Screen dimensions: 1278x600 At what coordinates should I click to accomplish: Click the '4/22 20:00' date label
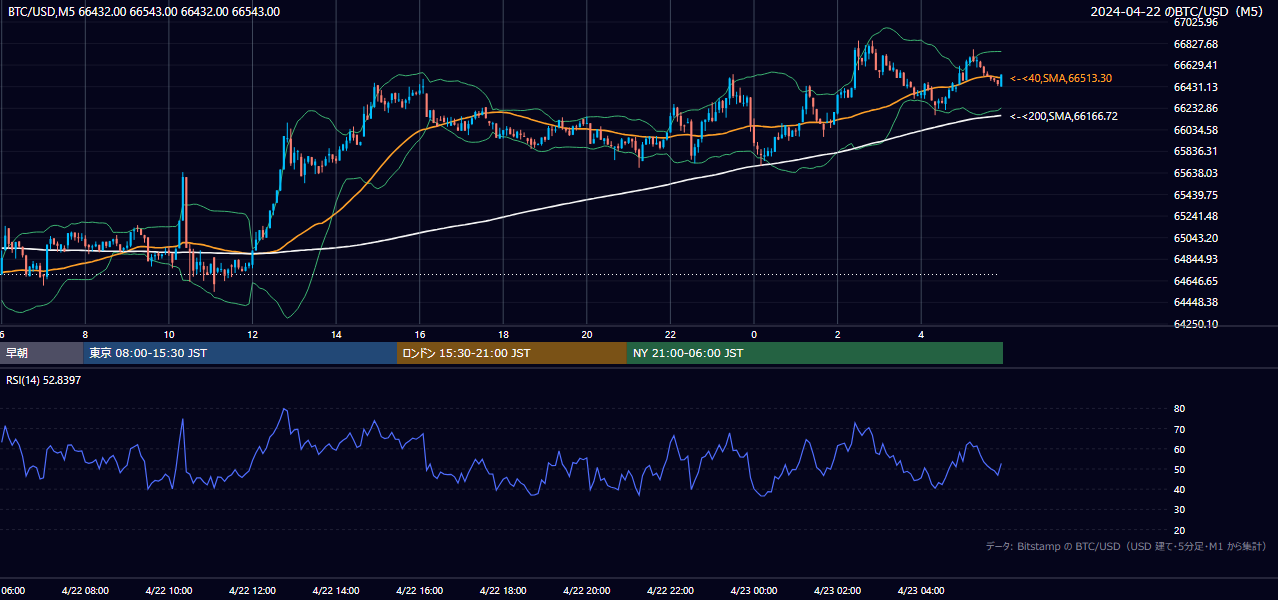click(x=587, y=591)
